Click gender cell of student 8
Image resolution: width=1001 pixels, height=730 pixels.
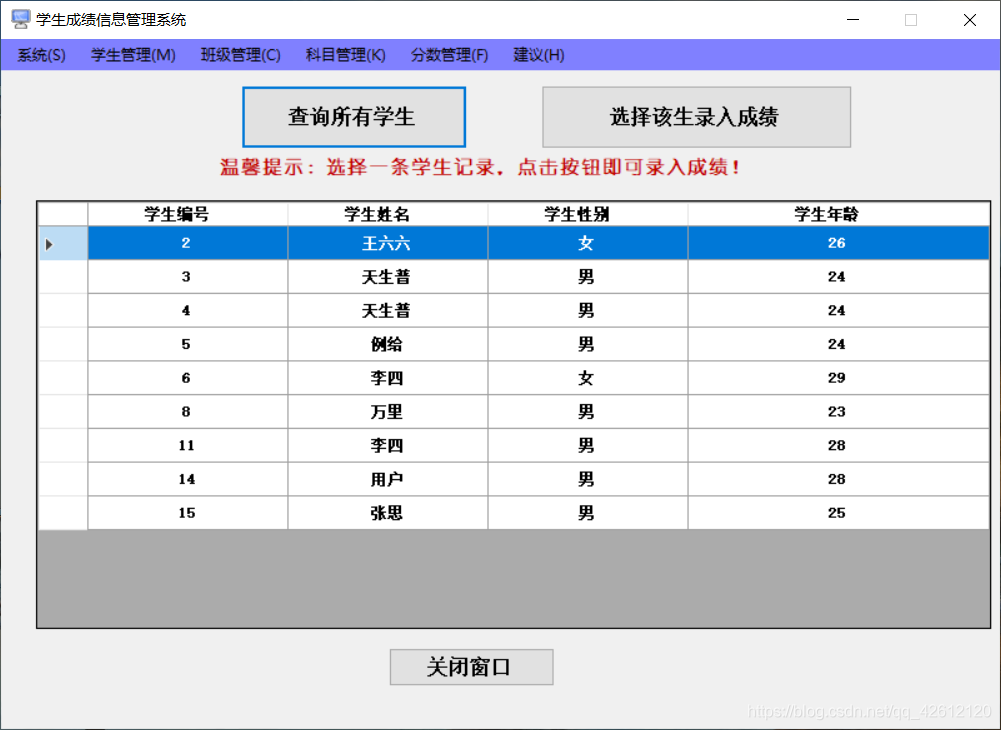pos(588,412)
